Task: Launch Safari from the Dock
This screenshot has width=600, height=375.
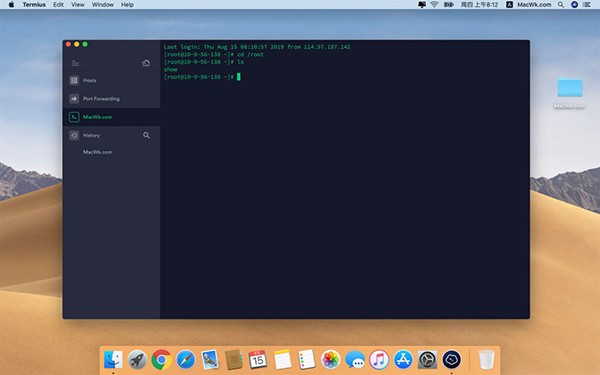Action: [x=186, y=360]
